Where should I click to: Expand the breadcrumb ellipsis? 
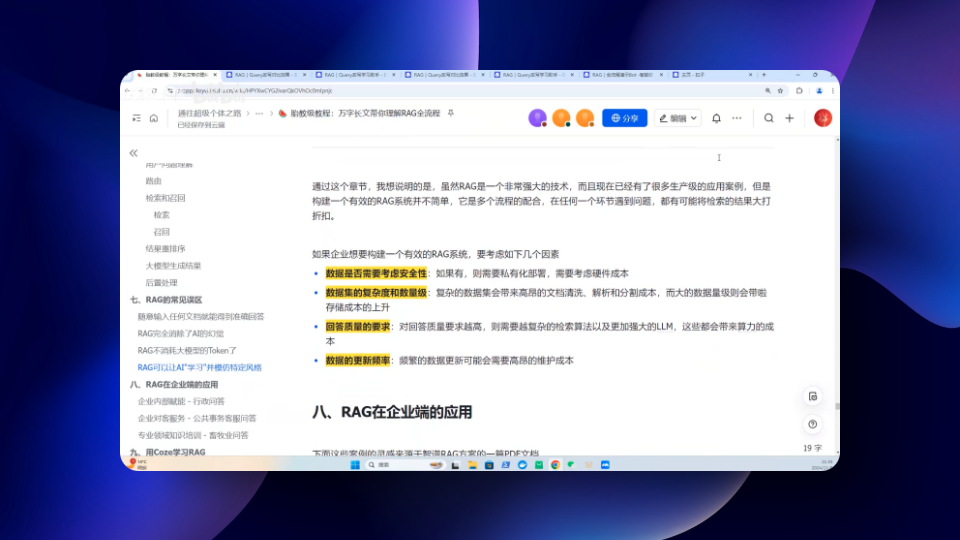click(259, 113)
